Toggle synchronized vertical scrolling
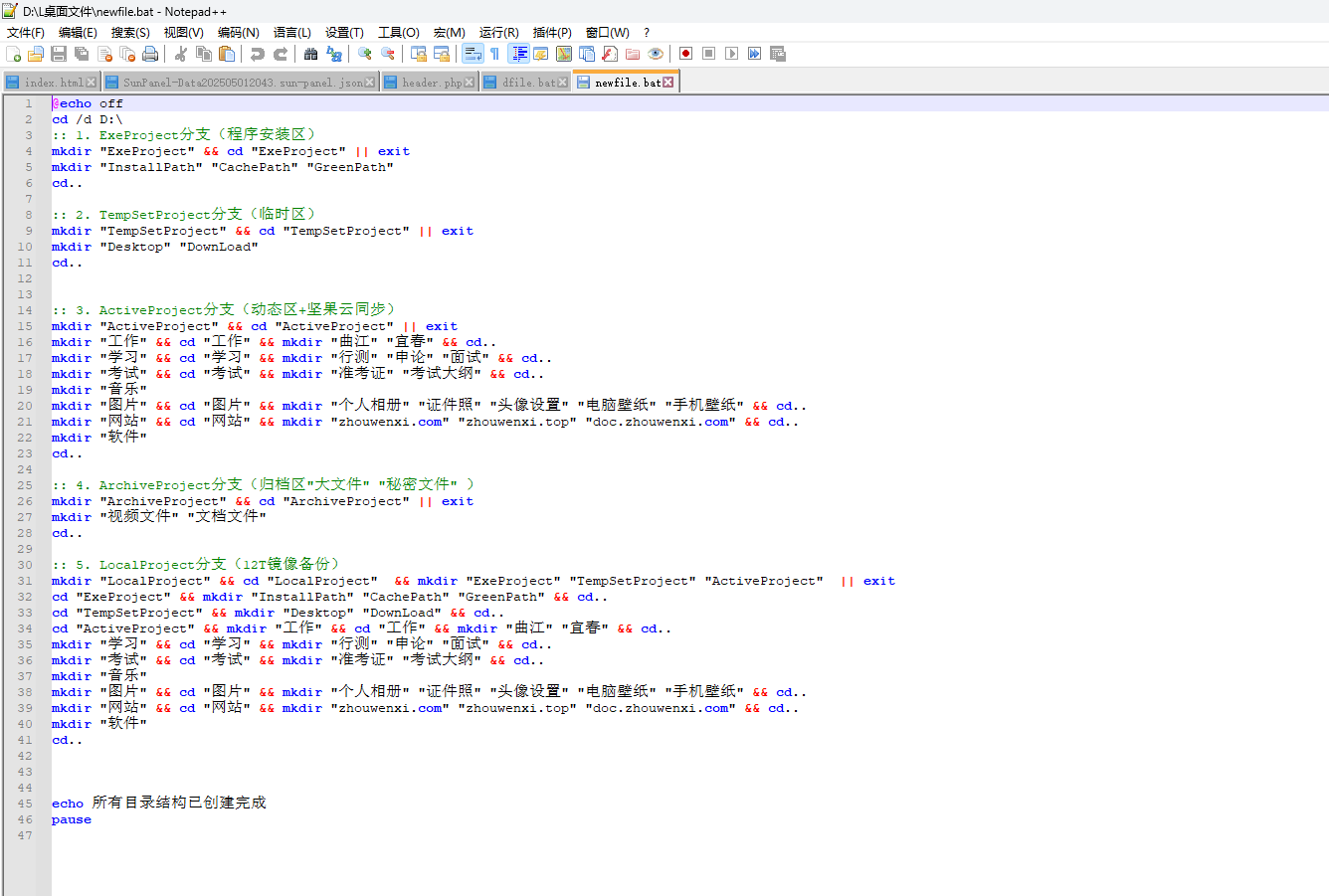Image resolution: width=1329 pixels, height=896 pixels. pos(419,54)
